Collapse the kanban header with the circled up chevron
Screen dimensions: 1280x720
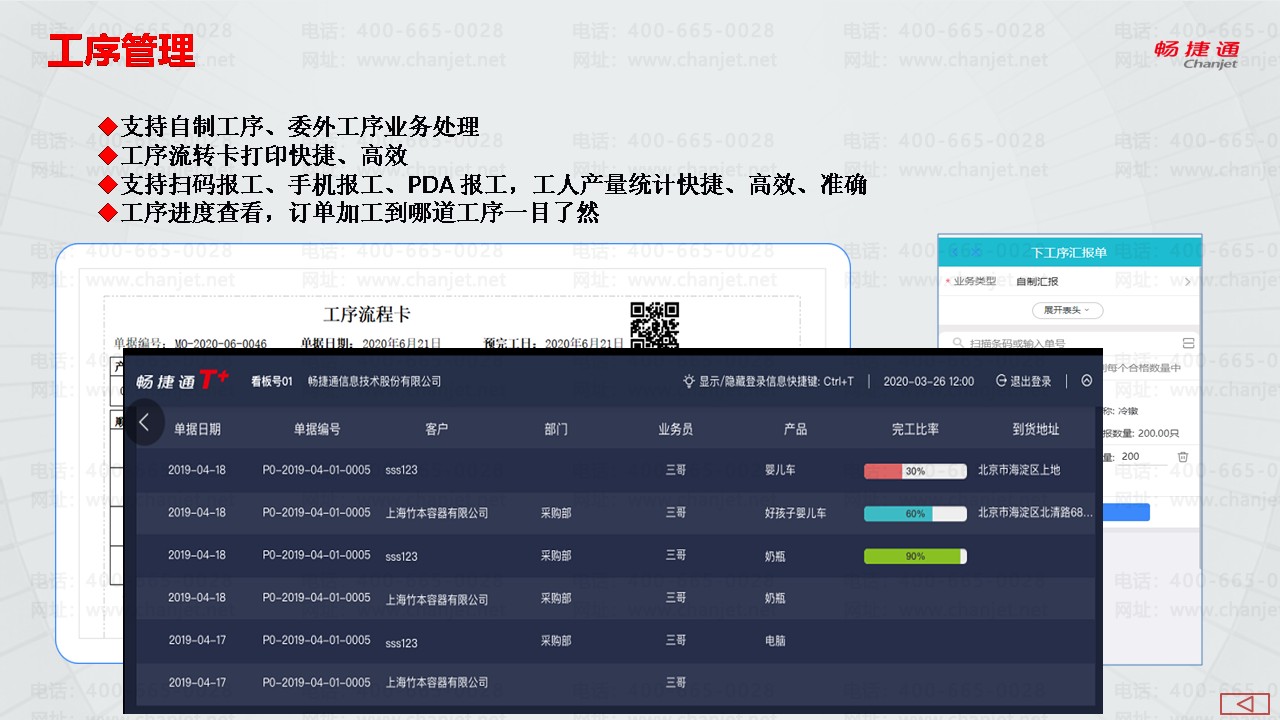pos(1087,381)
